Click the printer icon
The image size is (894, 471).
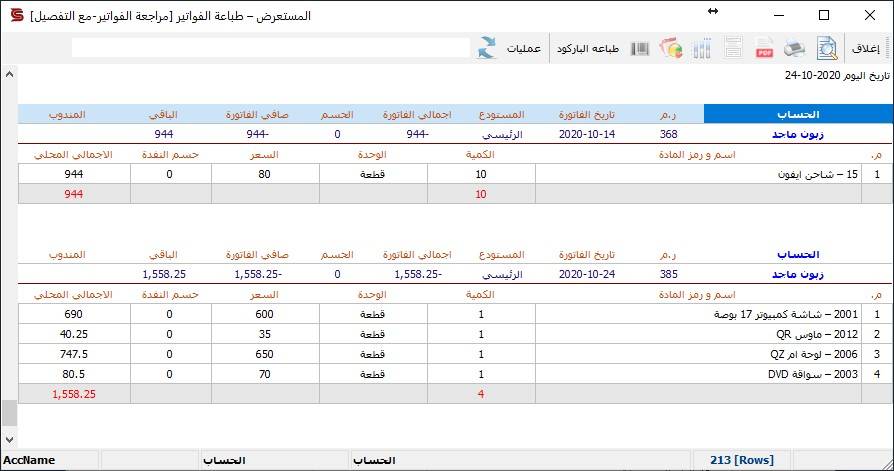pos(794,48)
